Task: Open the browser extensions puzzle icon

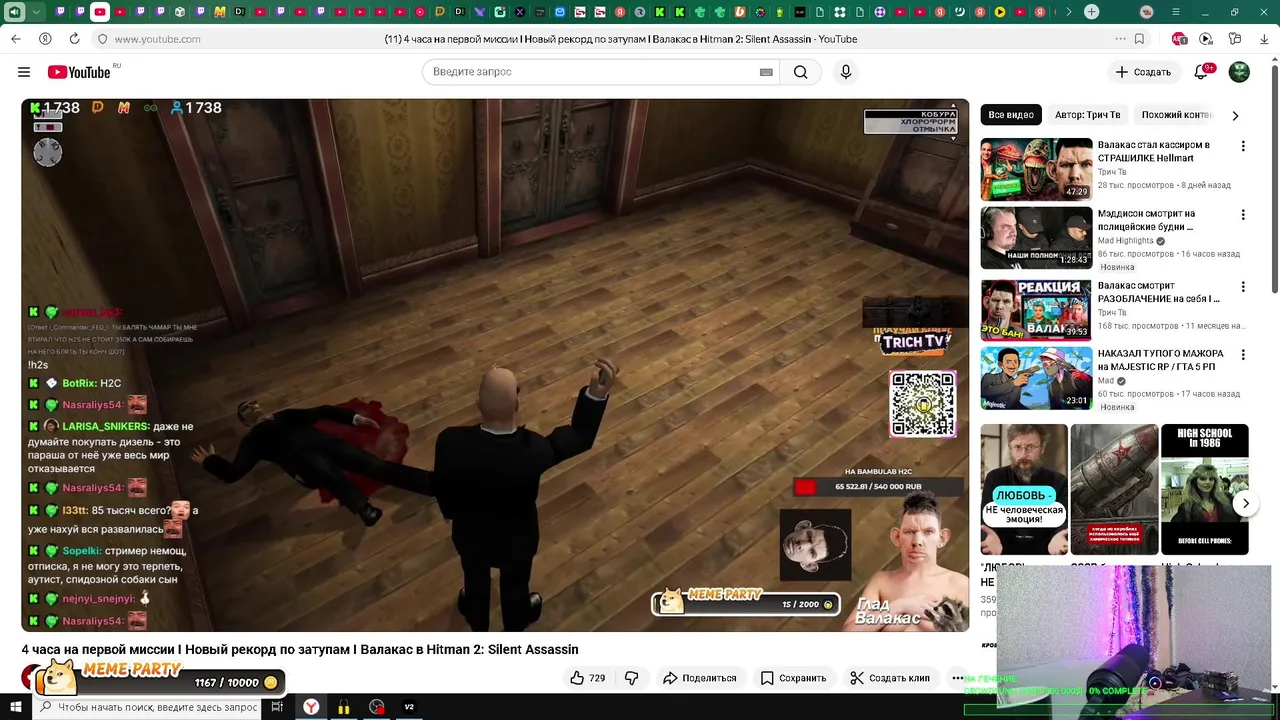Action: click(x=1235, y=39)
